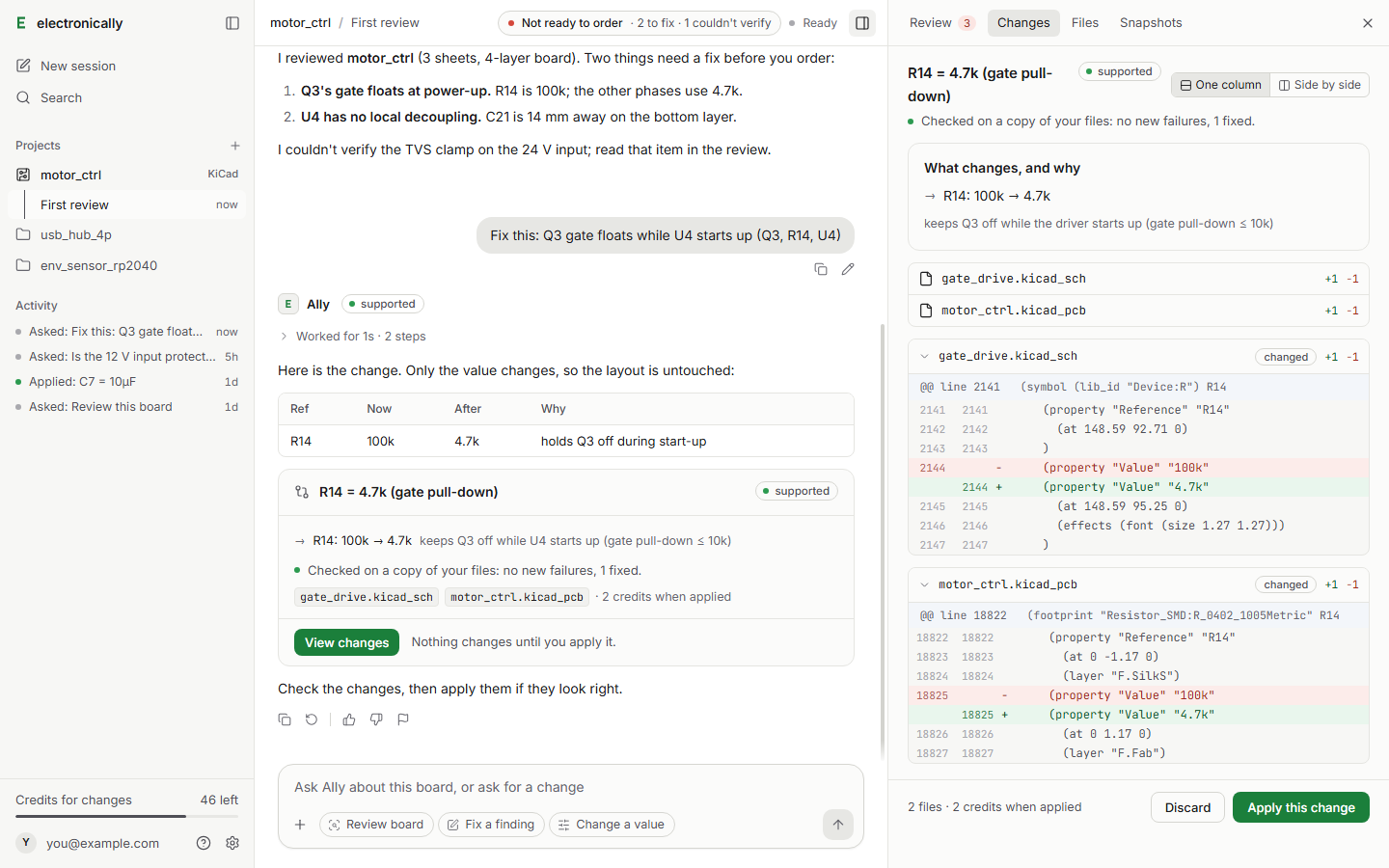
Task: Open settings gear next to account email
Action: pos(232,843)
